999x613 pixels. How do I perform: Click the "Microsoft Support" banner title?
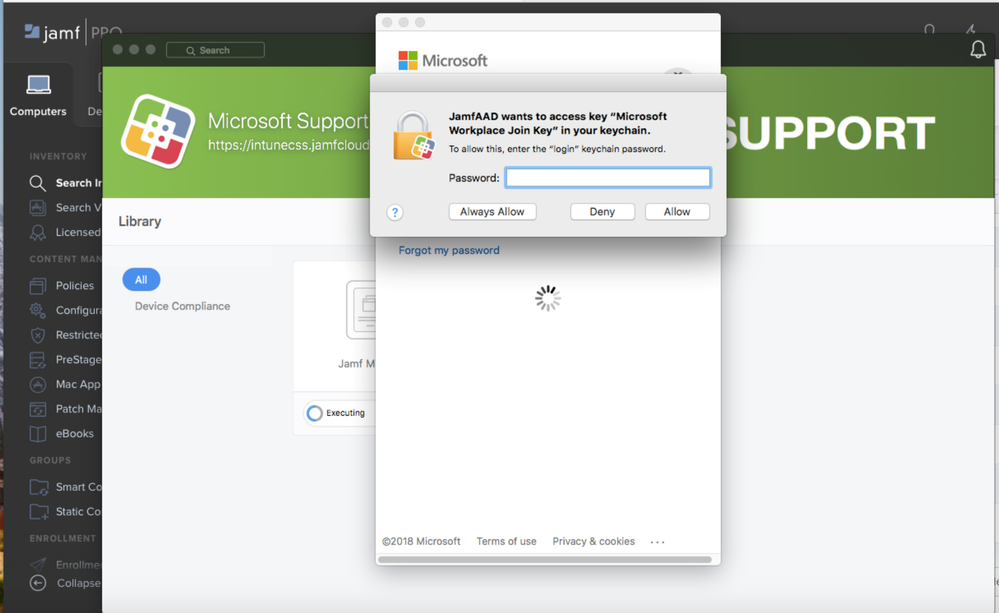pyautogui.click(x=288, y=121)
